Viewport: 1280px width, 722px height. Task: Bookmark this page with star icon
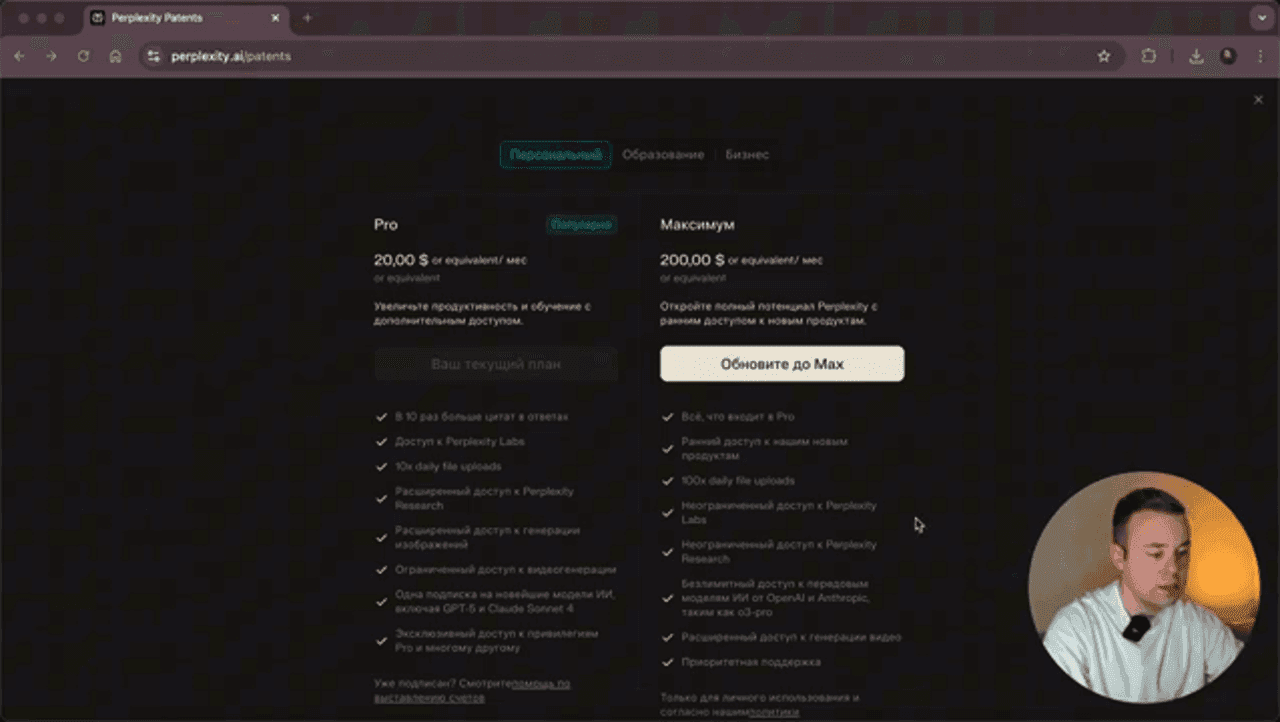click(1104, 57)
